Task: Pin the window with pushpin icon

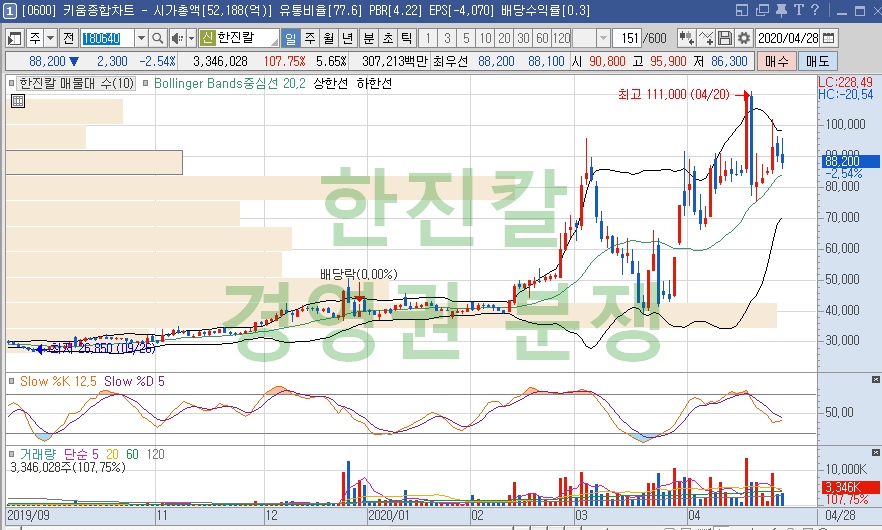Action: (781, 10)
